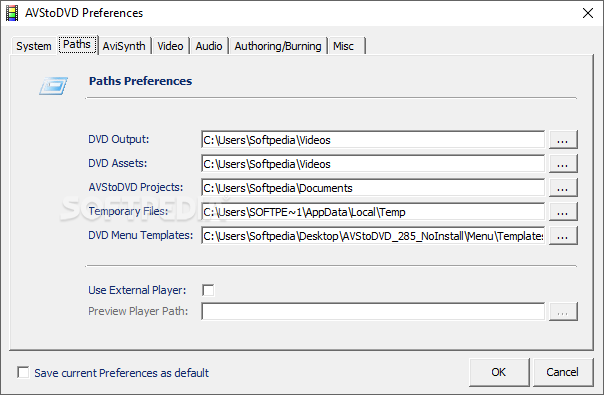Click the DVD Output path field

click(x=373, y=140)
